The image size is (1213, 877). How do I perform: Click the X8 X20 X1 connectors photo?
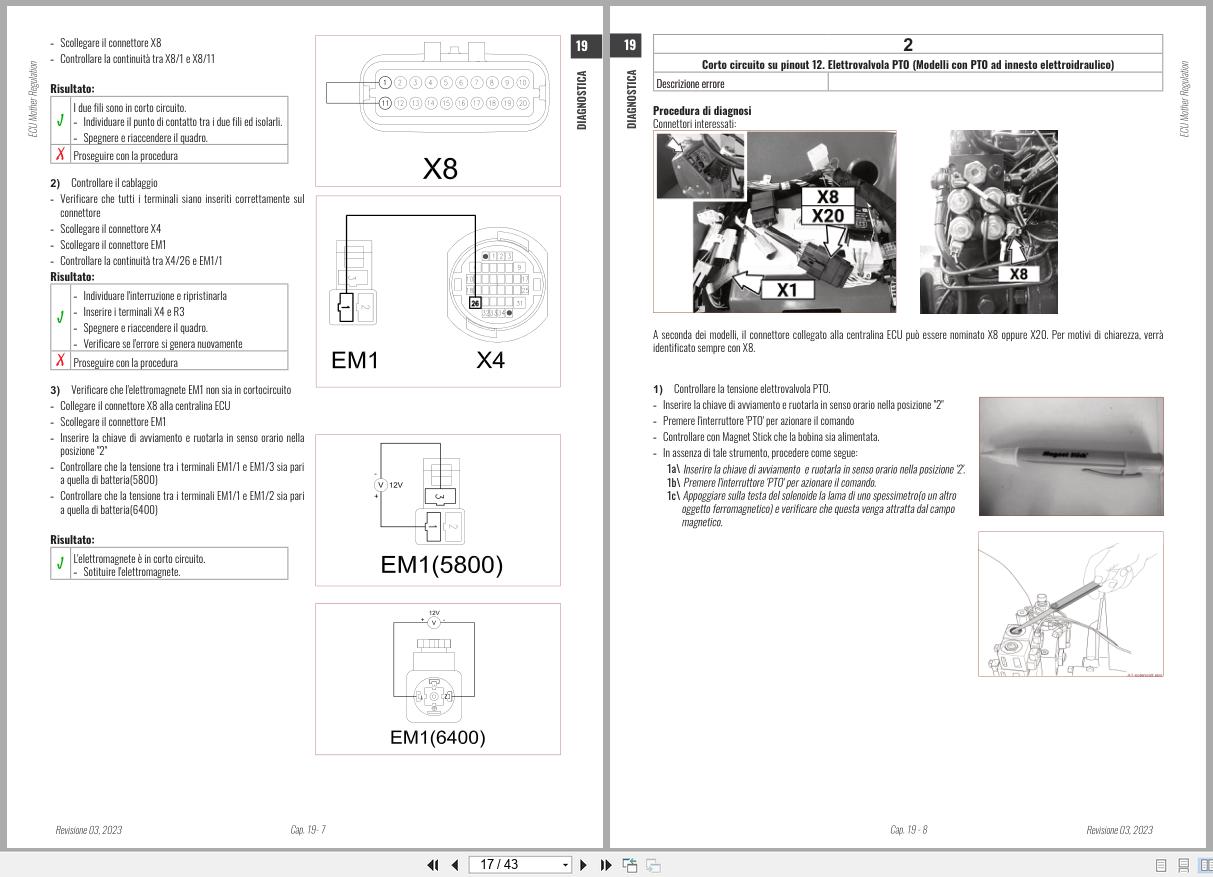pyautogui.click(x=775, y=221)
